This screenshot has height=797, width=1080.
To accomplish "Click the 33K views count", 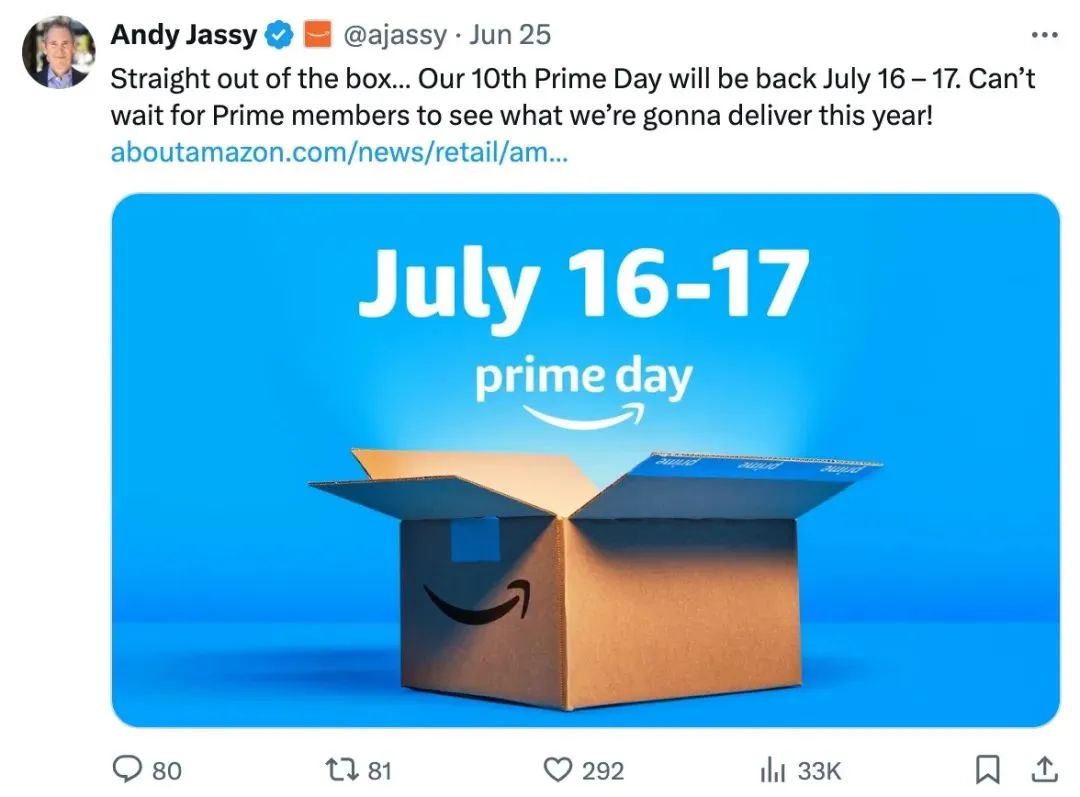I will pos(819,771).
